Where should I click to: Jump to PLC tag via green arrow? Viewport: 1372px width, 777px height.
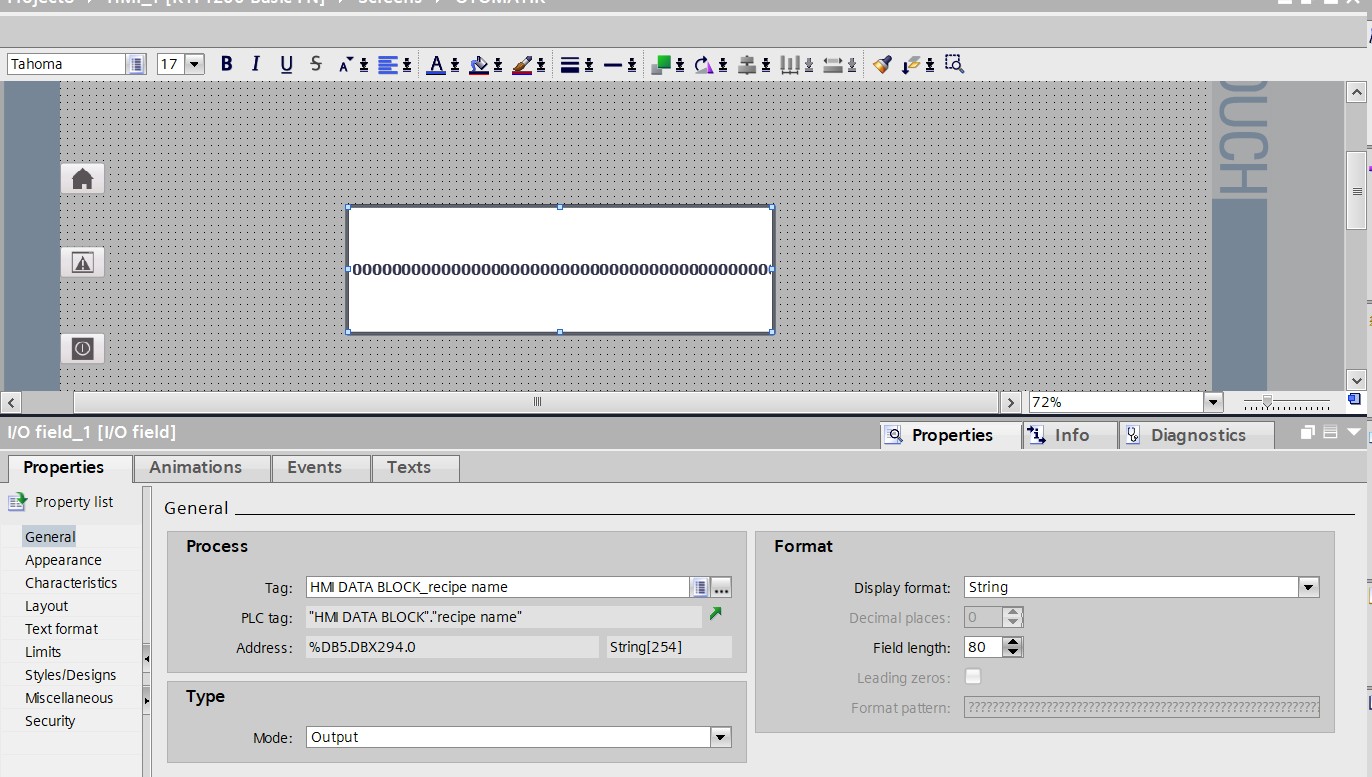(x=716, y=614)
